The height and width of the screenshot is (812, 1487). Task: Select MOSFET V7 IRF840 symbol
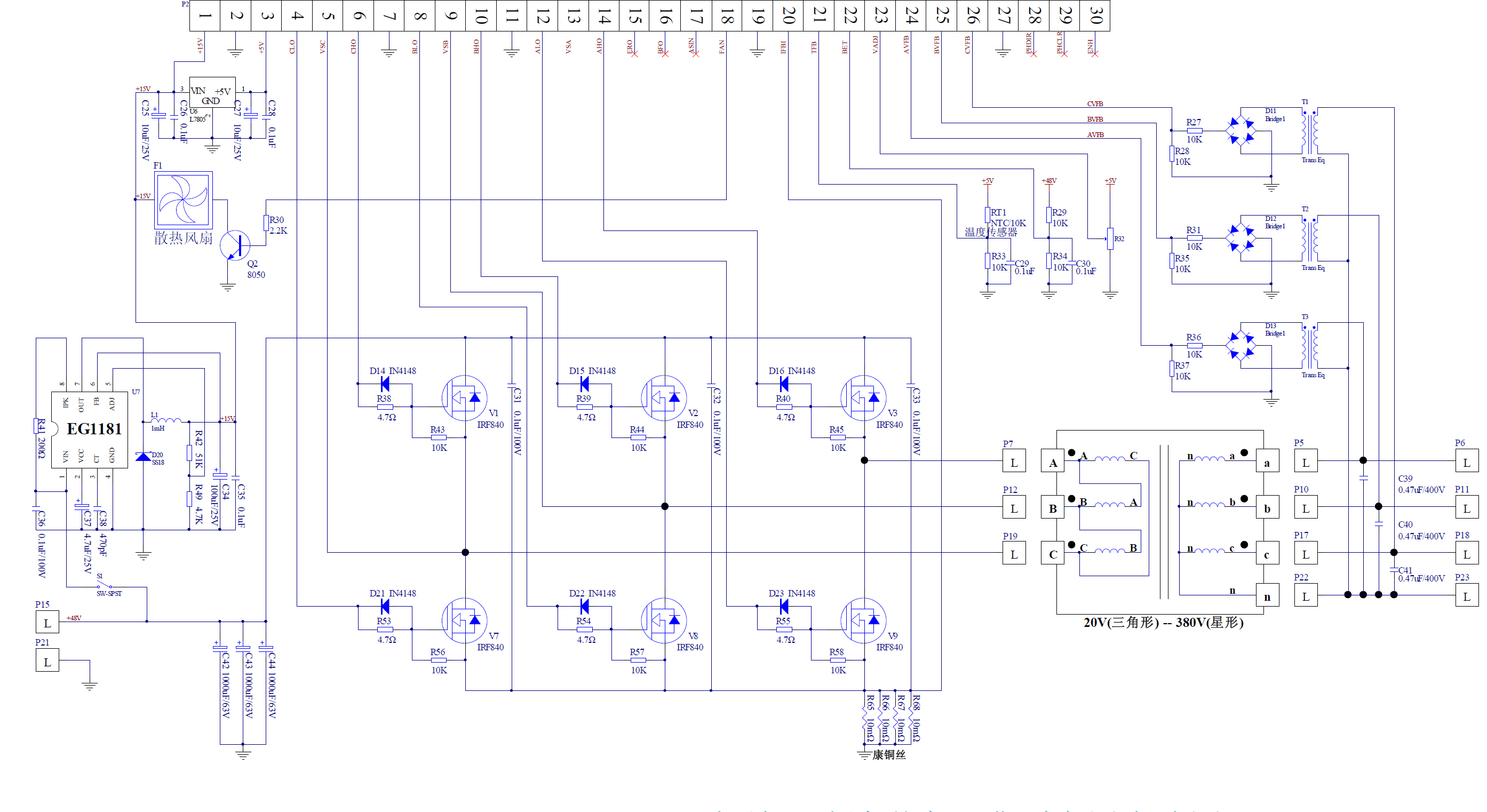[x=464, y=620]
